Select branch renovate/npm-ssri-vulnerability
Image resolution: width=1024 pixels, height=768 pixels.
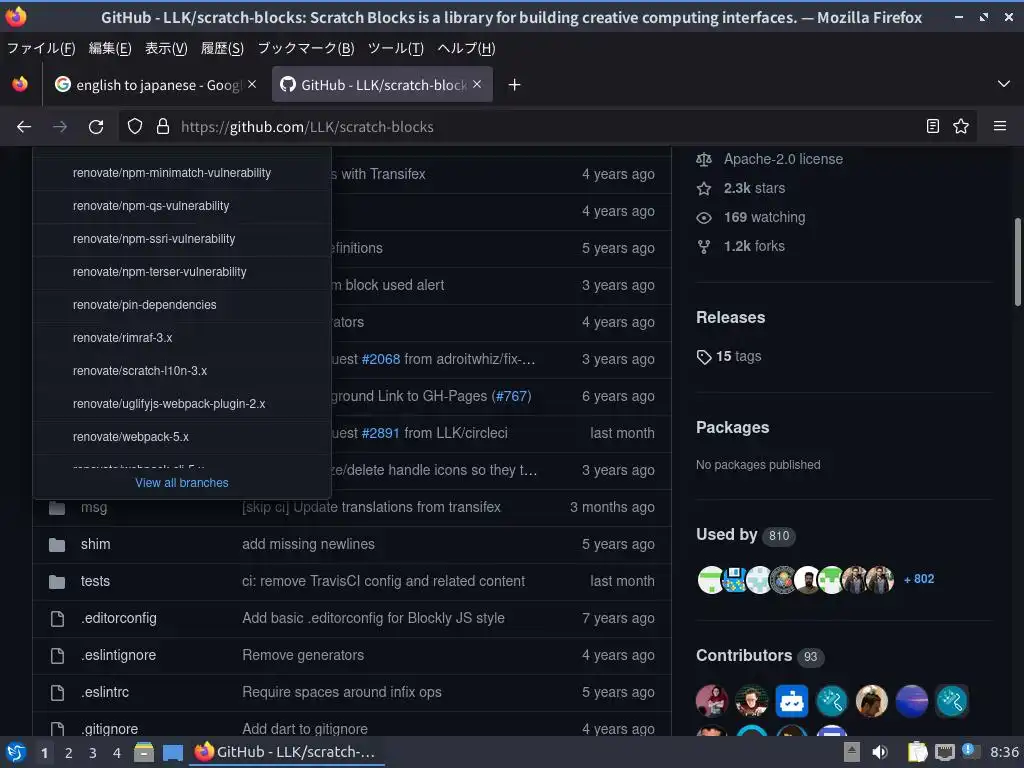tap(182, 239)
